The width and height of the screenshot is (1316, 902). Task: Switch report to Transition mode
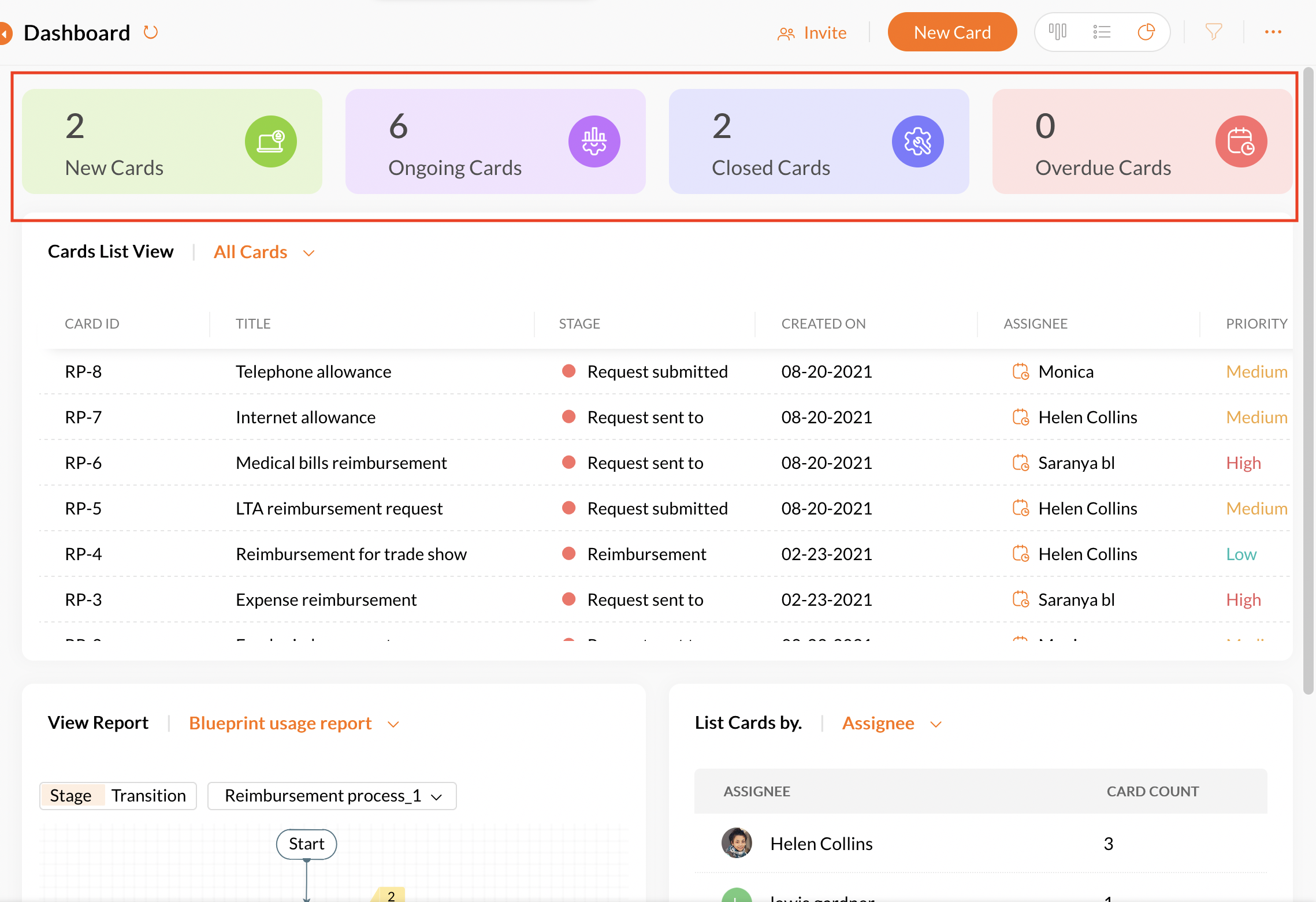click(148, 796)
